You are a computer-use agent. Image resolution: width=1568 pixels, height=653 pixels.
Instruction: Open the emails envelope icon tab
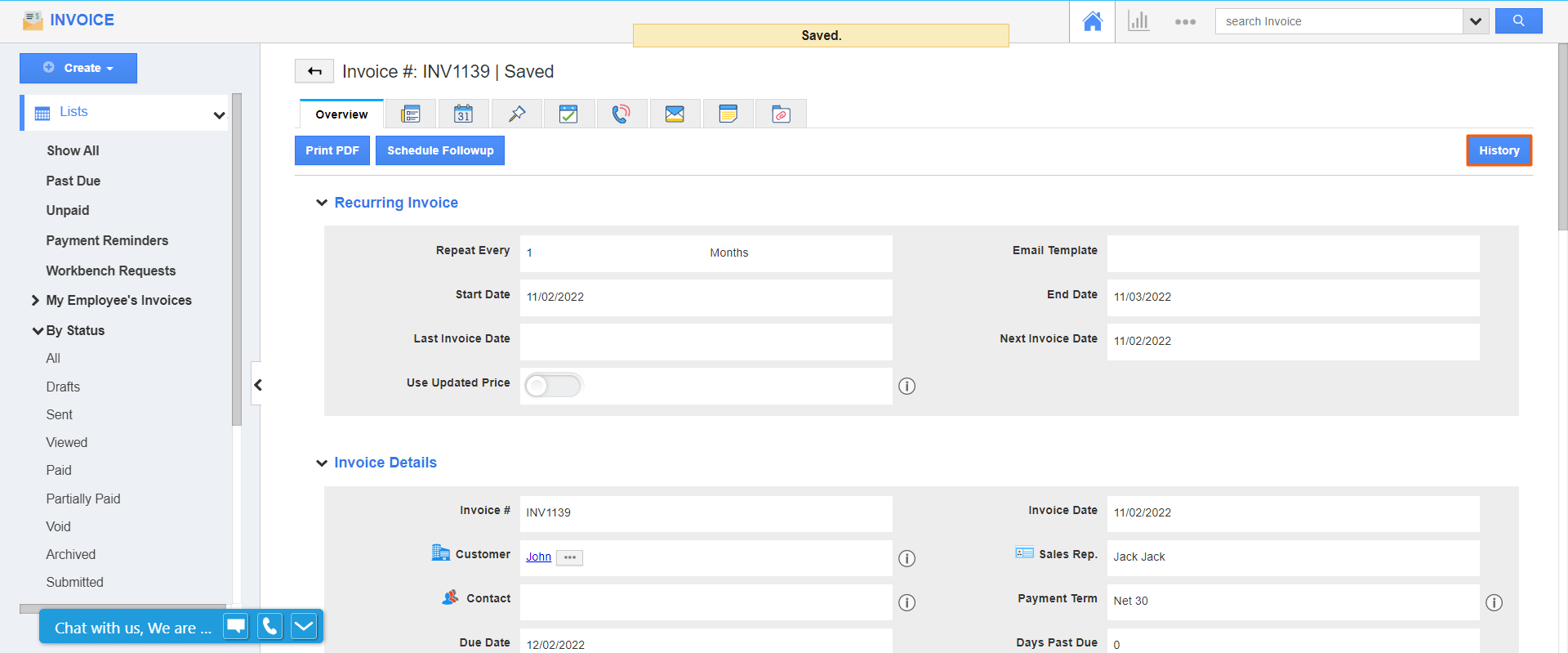click(x=675, y=114)
